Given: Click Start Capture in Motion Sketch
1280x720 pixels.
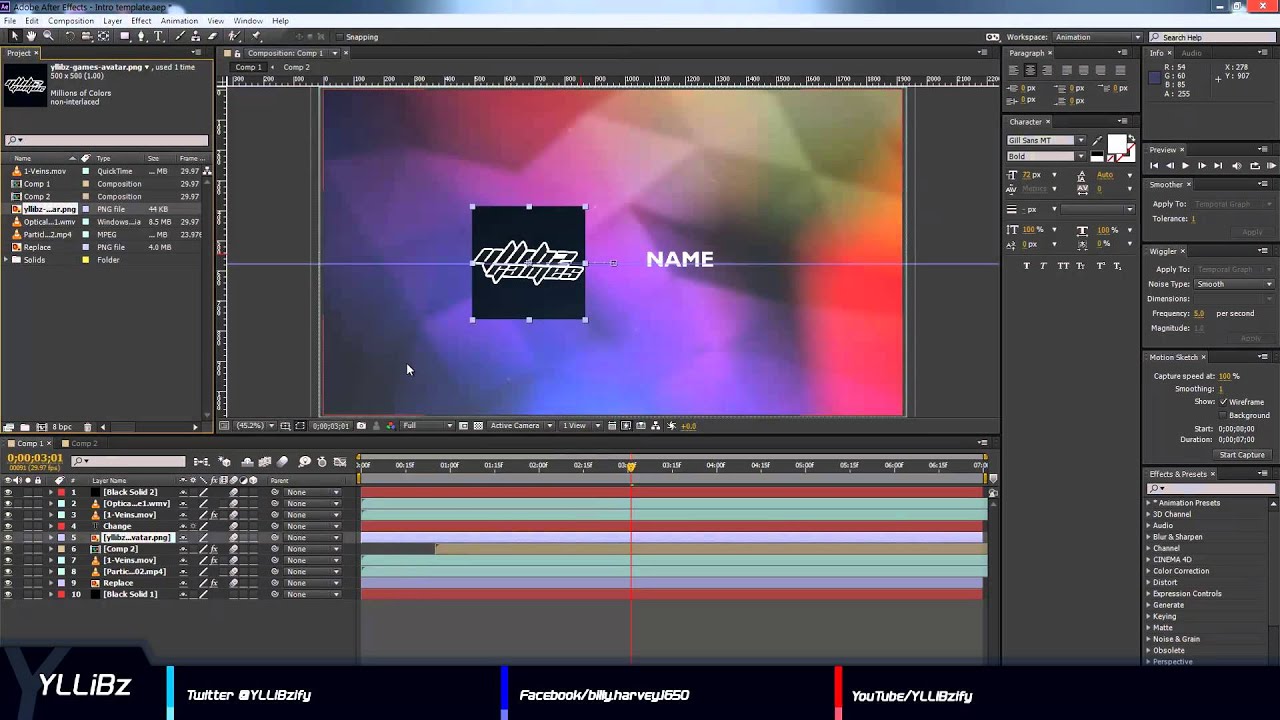Looking at the screenshot, I should (x=1242, y=455).
